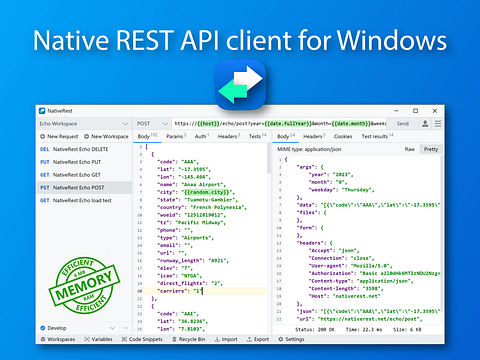Open Settings with the gear icon
The image size is (480, 360).
tap(281, 339)
